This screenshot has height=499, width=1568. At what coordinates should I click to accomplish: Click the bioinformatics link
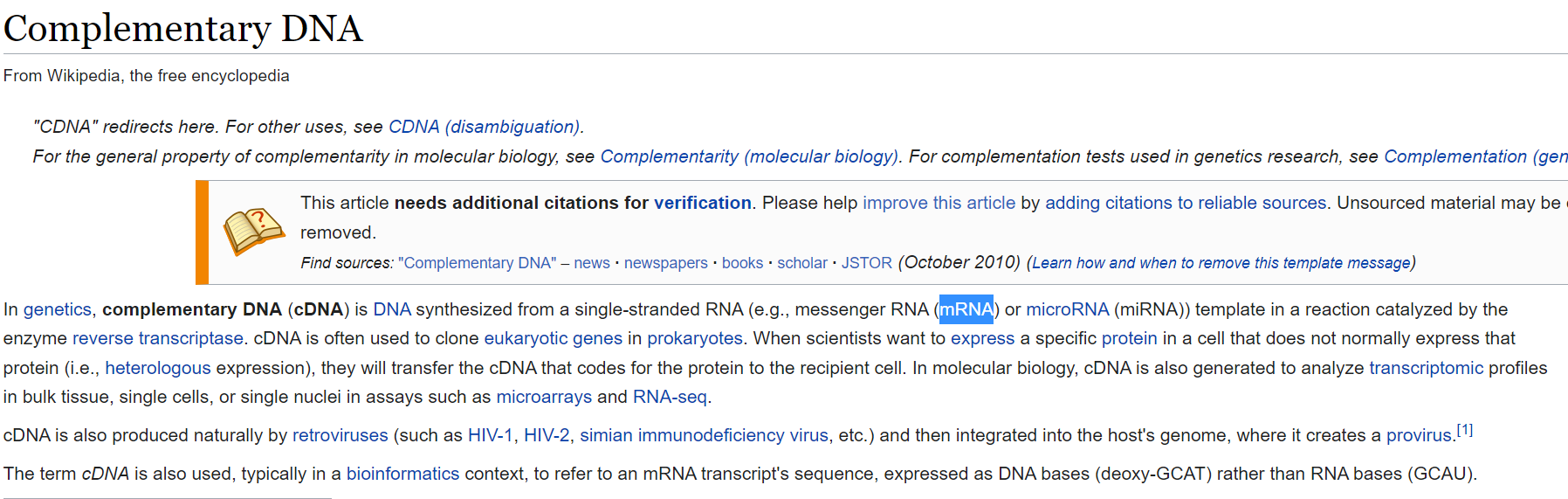pos(402,474)
